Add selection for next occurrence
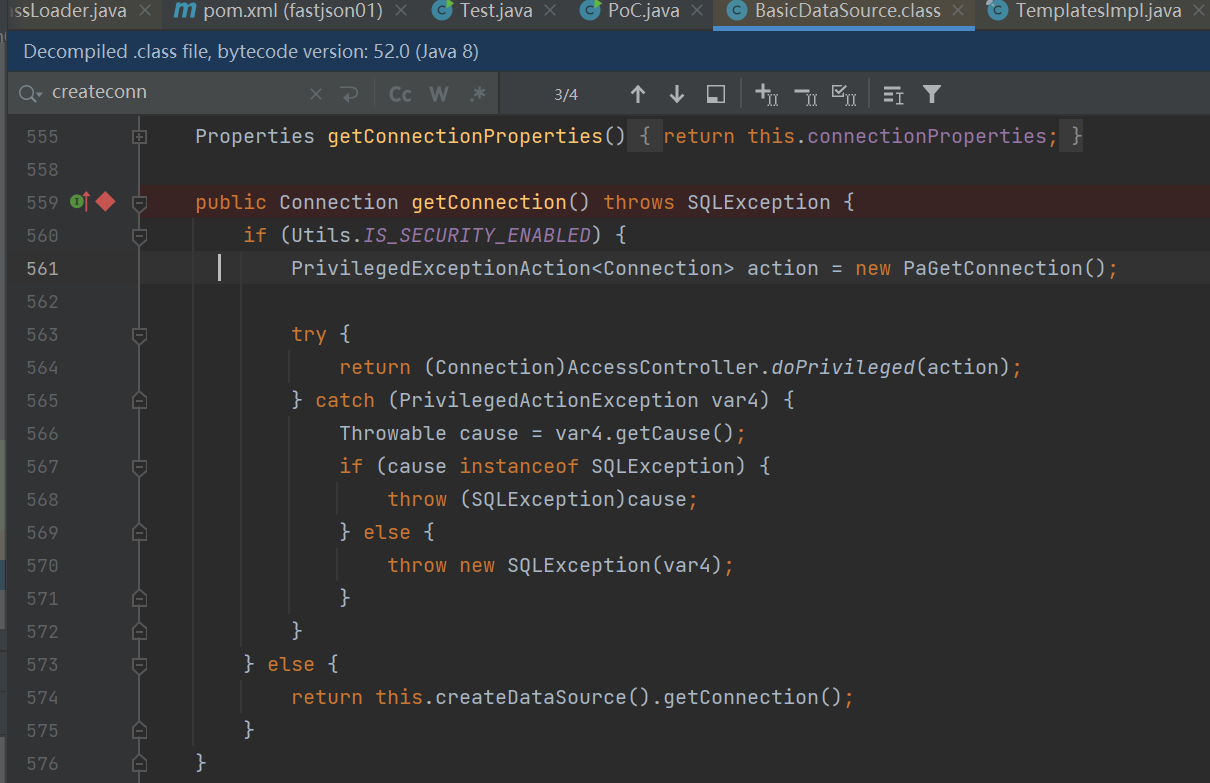The width and height of the screenshot is (1210, 783). click(x=767, y=94)
